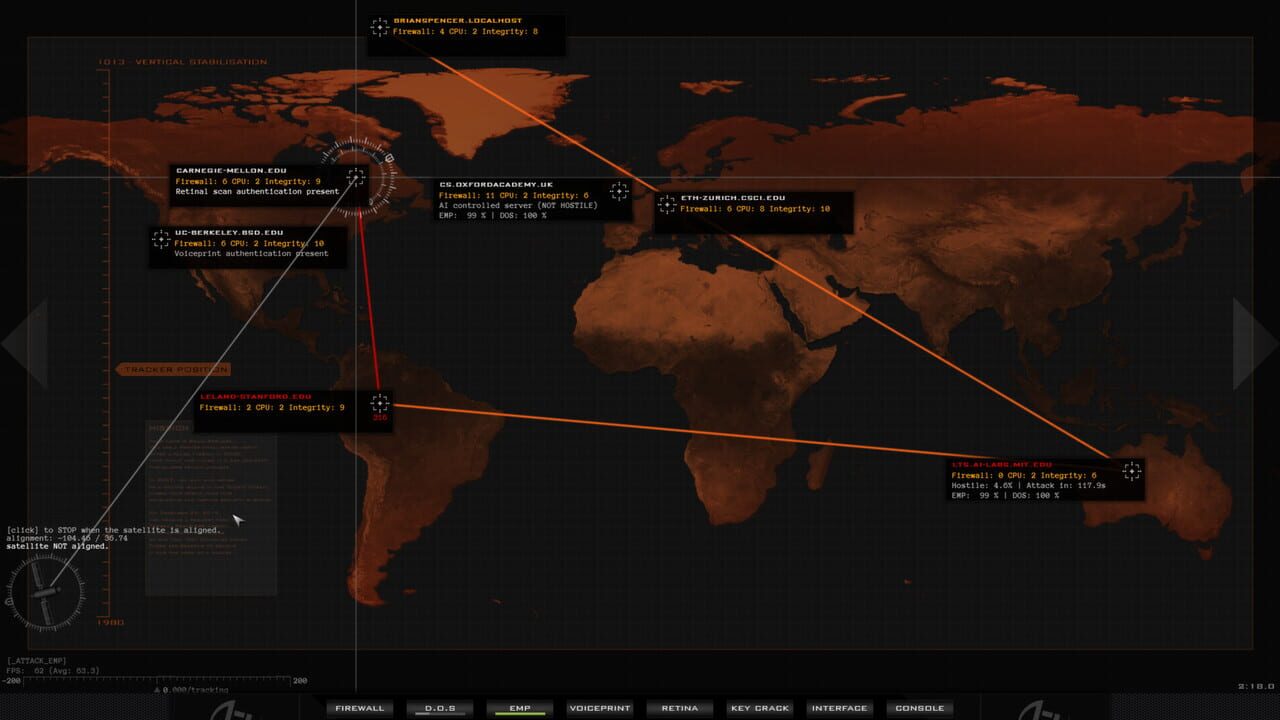Click the UC-BERKELEY.BSD.EDU server name
The image size is (1280, 720).
[229, 232]
